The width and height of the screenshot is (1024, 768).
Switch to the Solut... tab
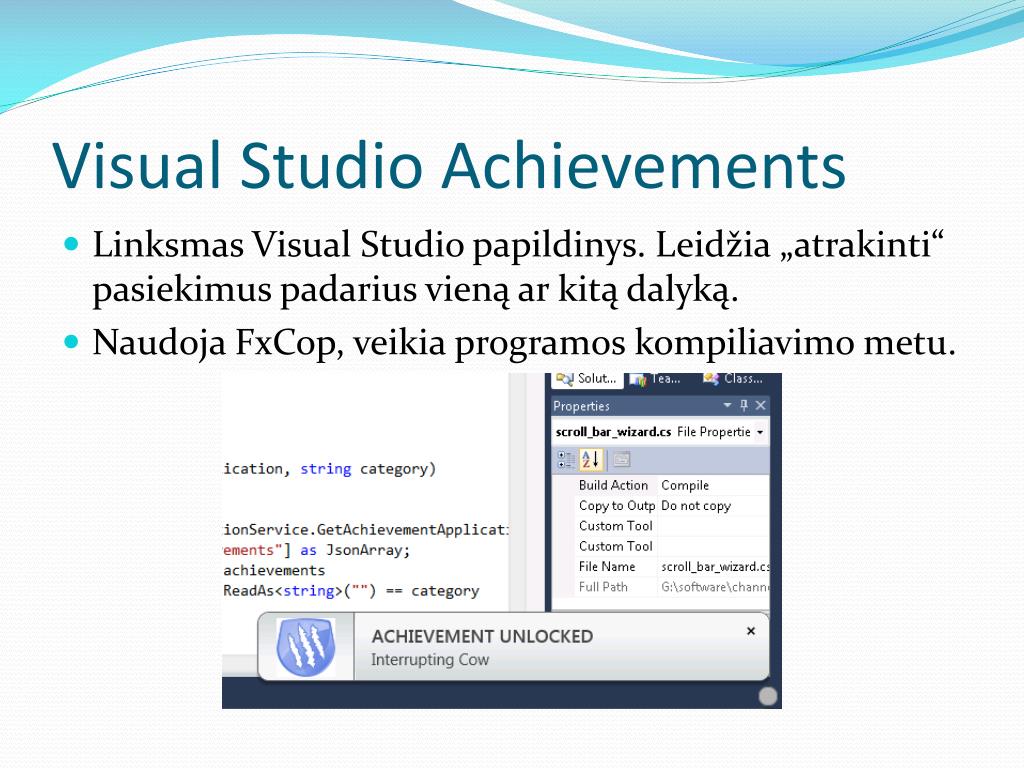[x=588, y=379]
